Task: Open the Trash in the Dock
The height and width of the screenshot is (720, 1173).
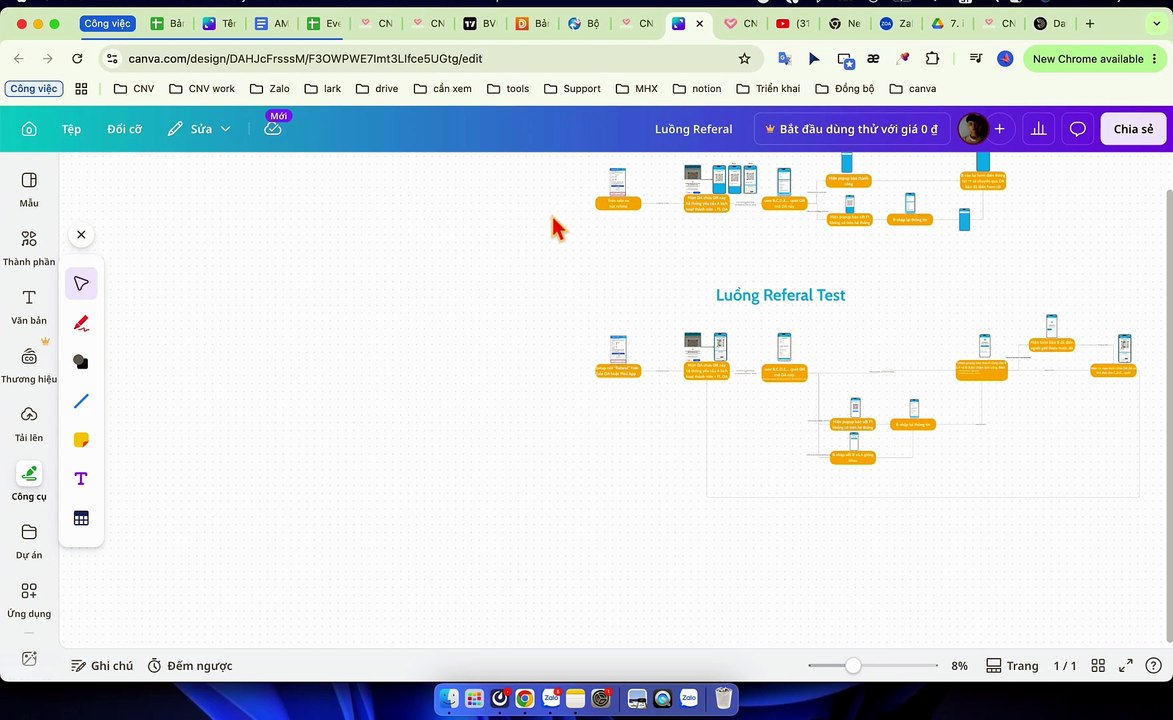Action: pyautogui.click(x=723, y=699)
